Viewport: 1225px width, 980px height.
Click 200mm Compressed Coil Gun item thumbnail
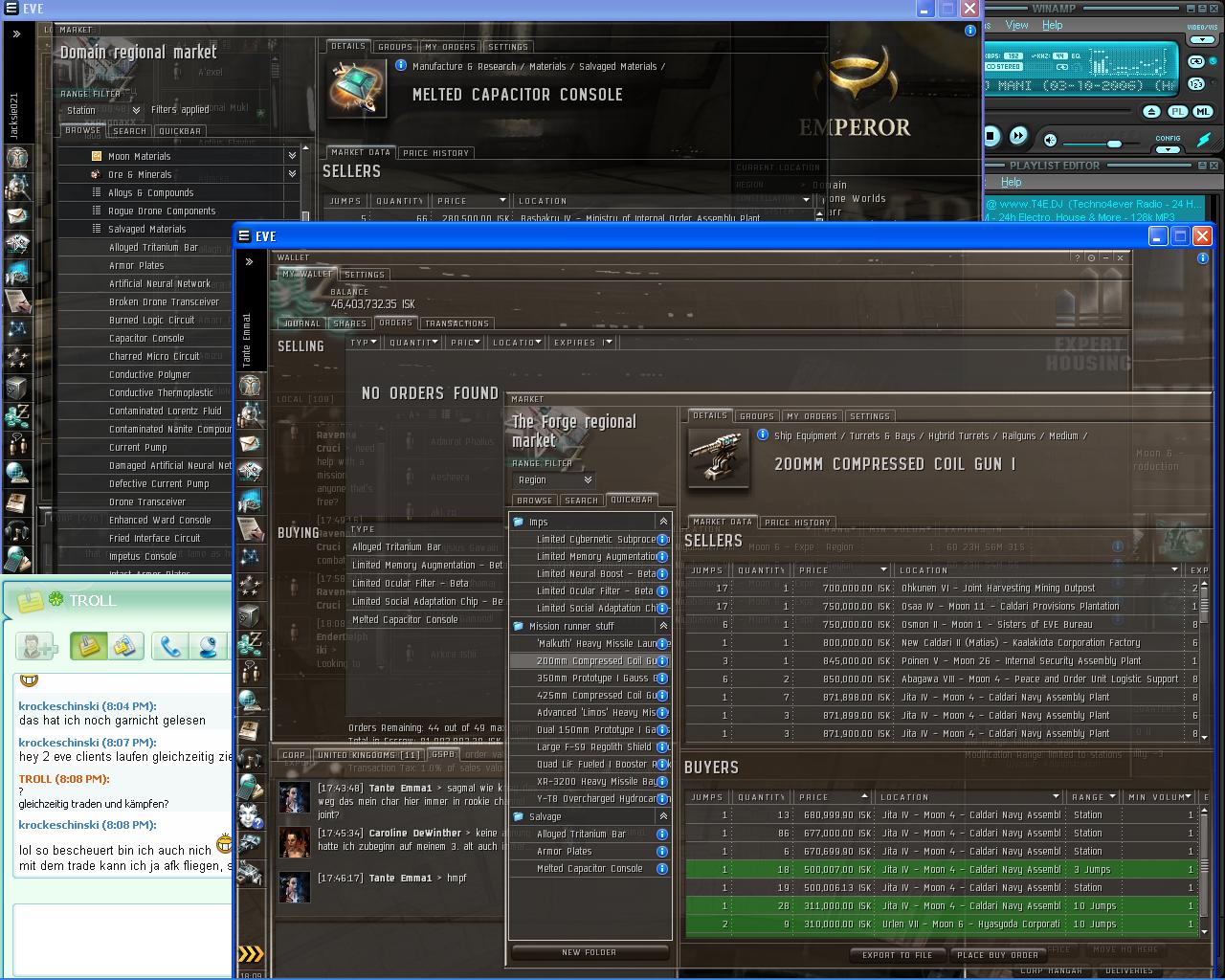(719, 459)
